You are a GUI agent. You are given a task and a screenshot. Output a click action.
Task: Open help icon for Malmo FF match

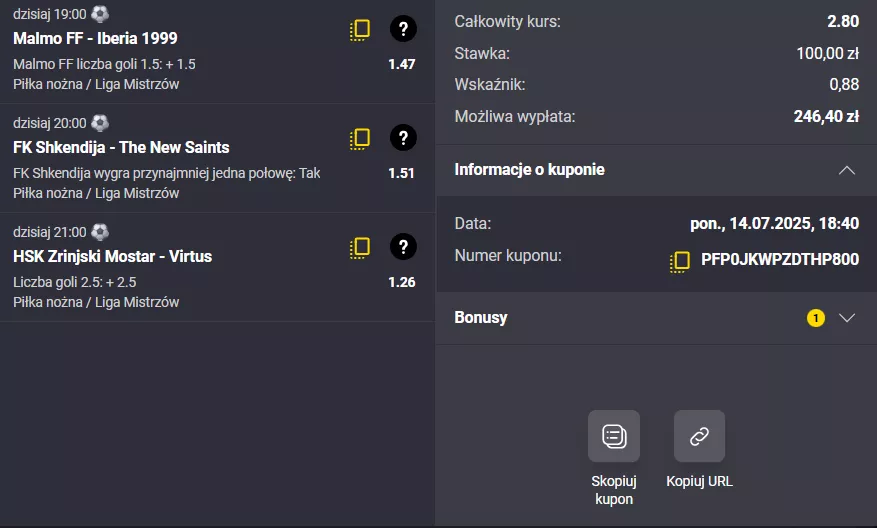[x=403, y=29]
